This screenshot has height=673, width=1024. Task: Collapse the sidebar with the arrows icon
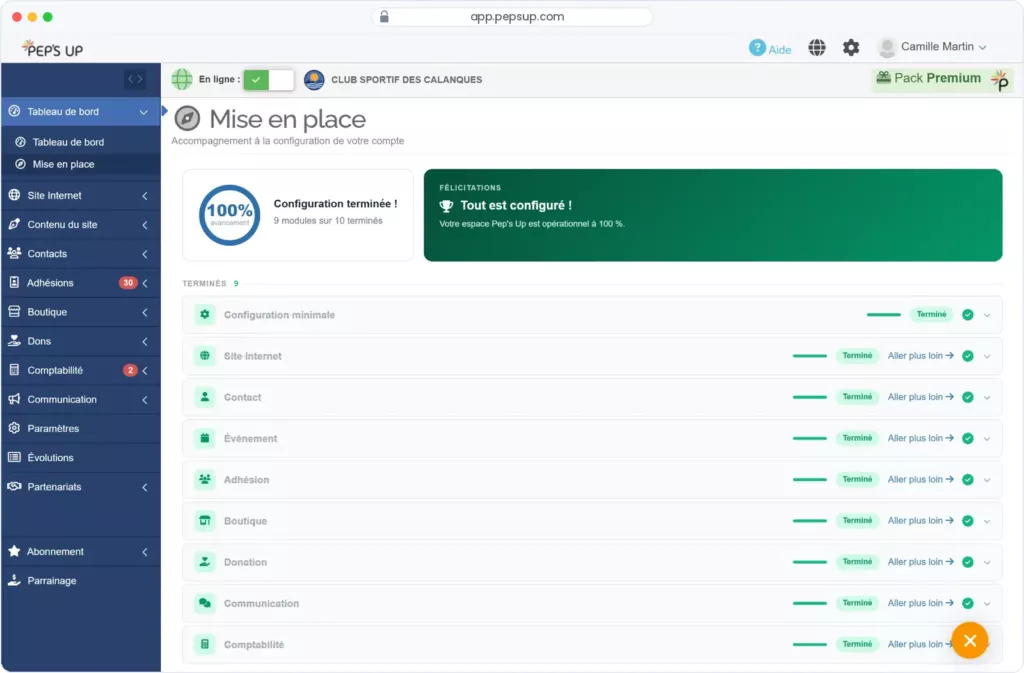135,79
